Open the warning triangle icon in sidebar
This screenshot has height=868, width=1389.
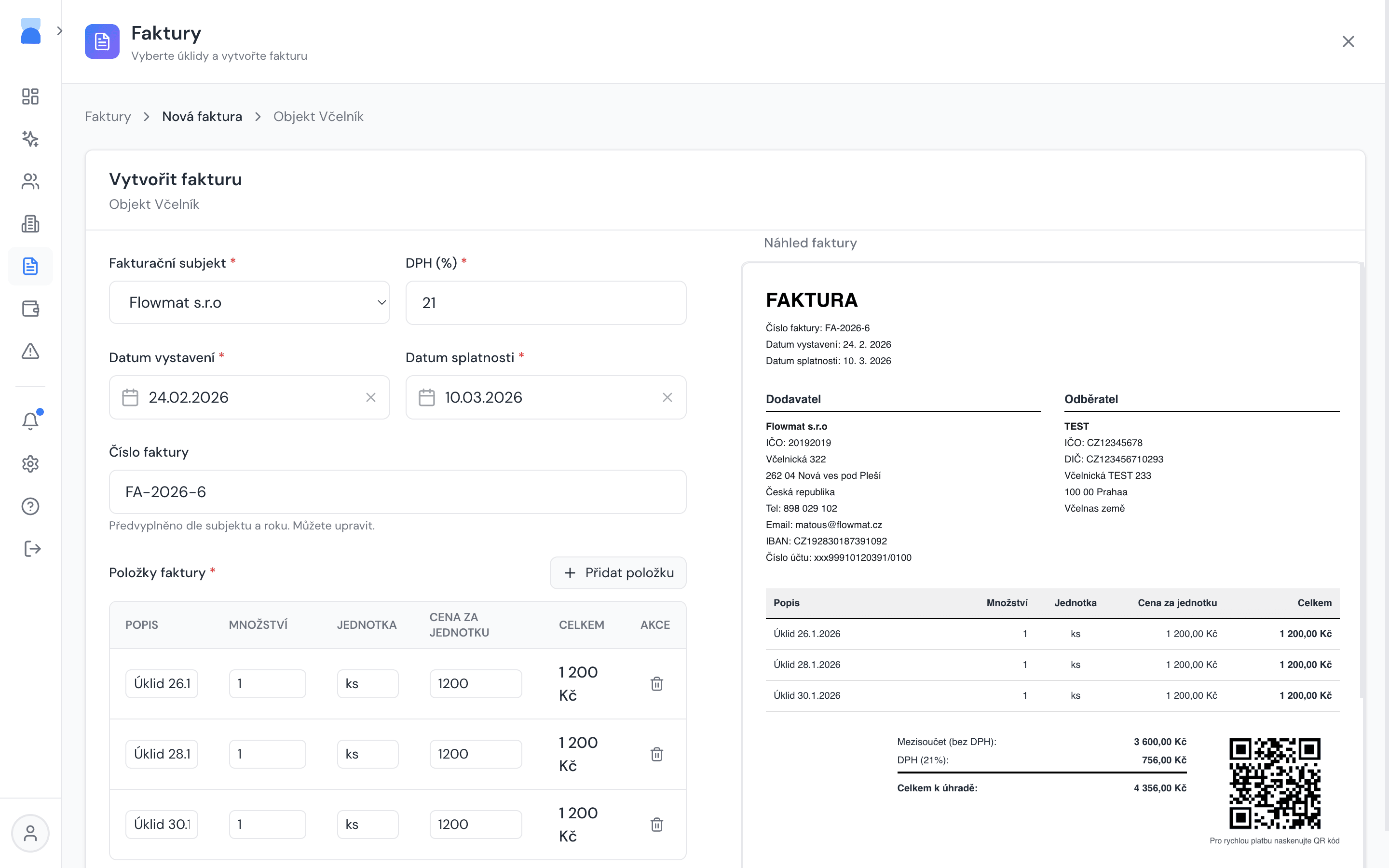click(30, 352)
